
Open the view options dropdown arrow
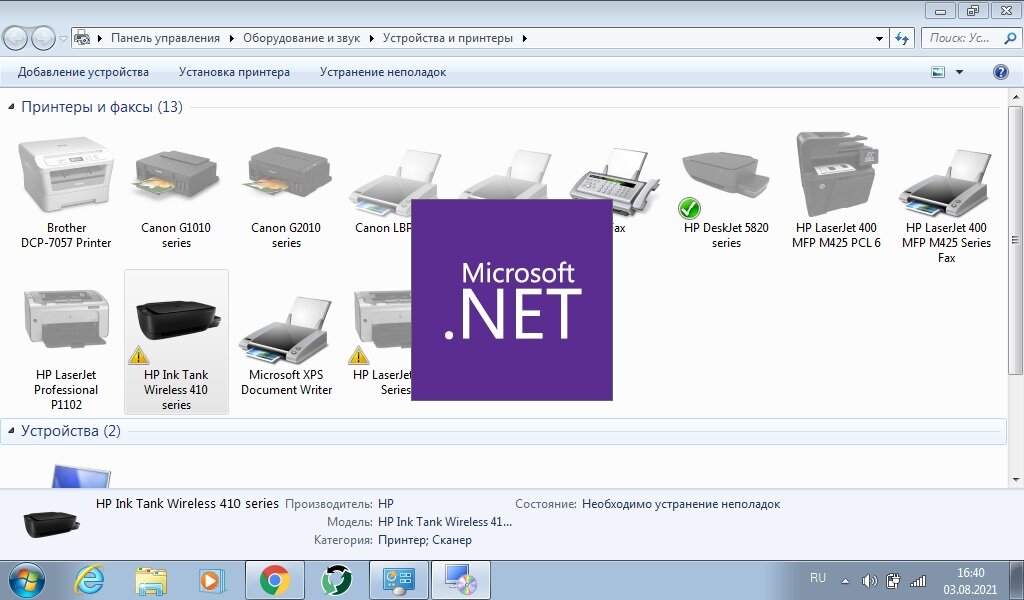(x=959, y=72)
